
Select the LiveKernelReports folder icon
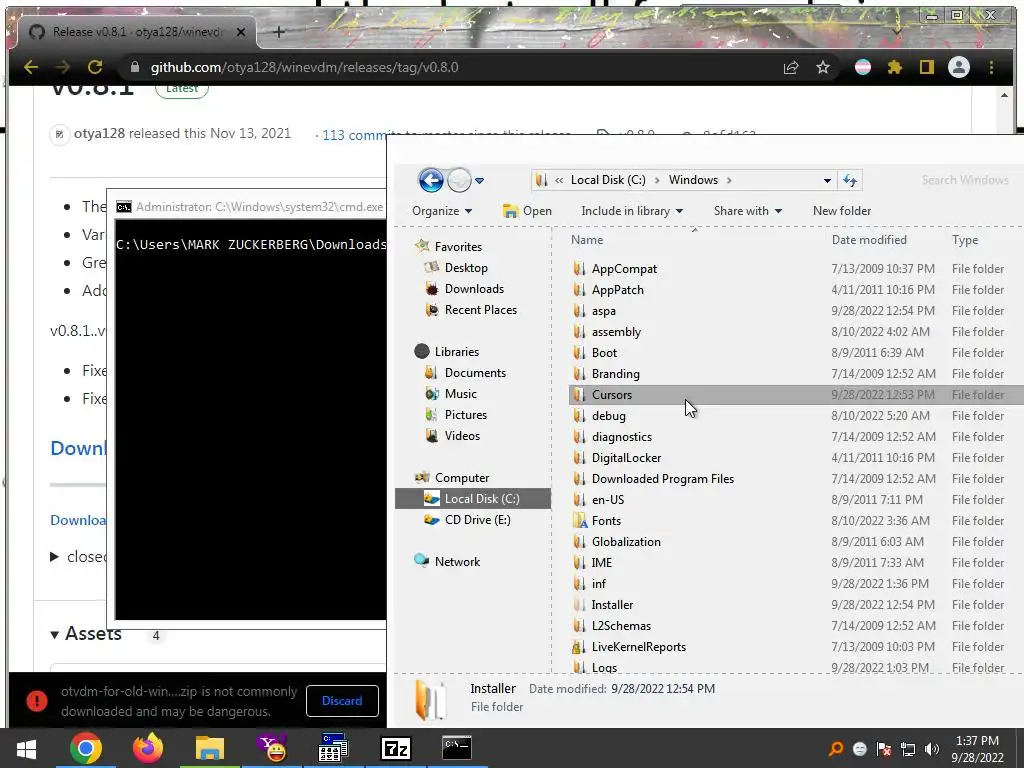click(x=579, y=647)
